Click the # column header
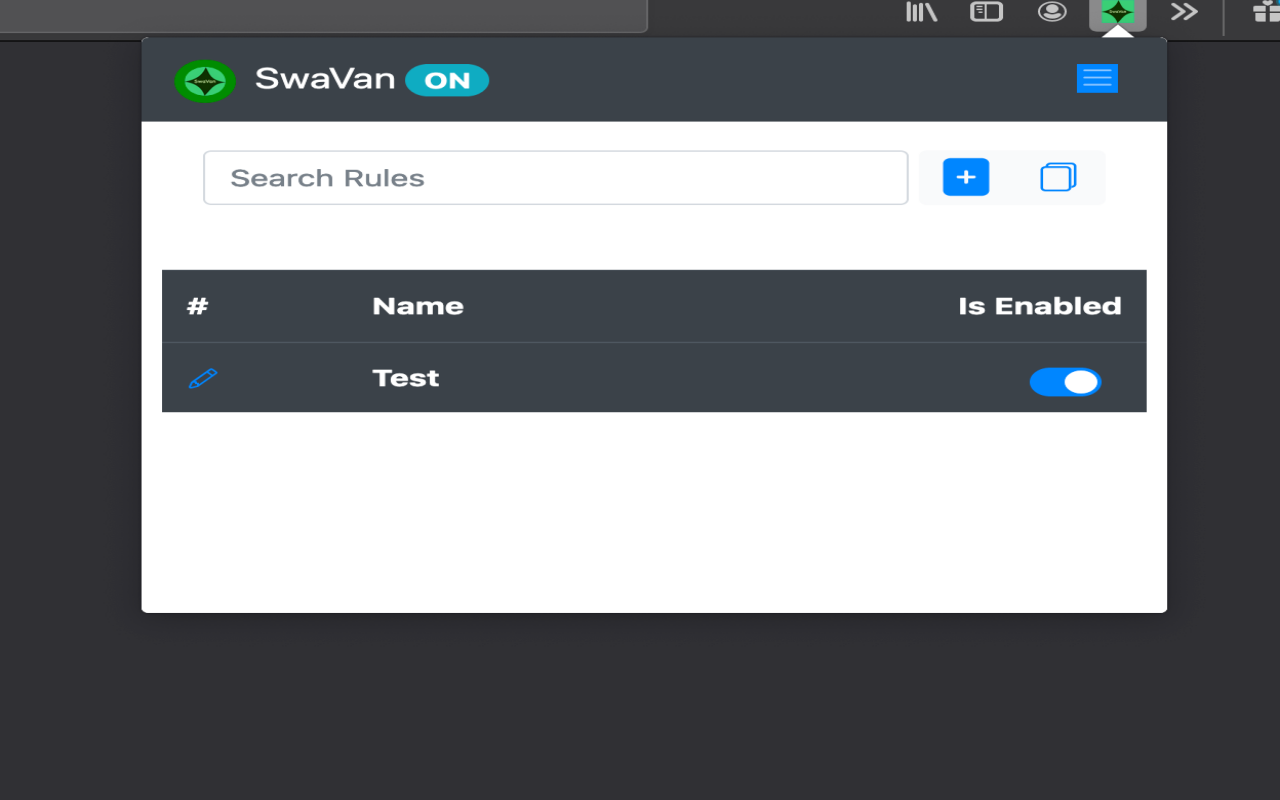This screenshot has width=1280, height=800. click(196, 306)
